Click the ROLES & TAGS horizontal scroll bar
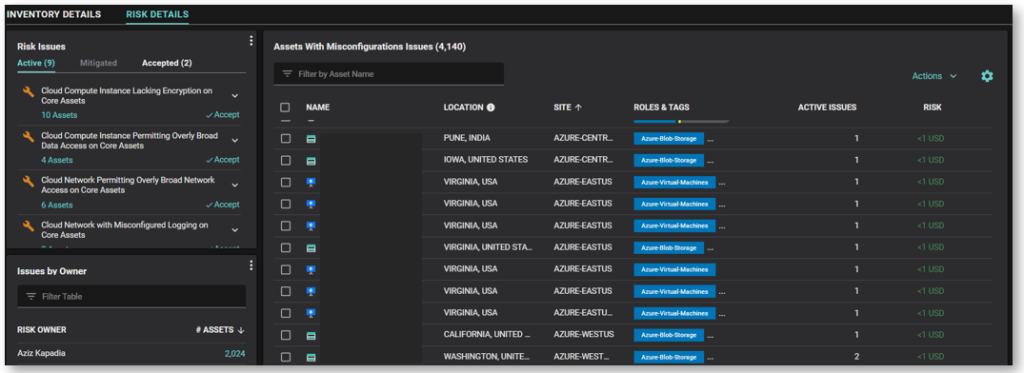The height and width of the screenshot is (373, 1024). pyautogui.click(x=681, y=122)
